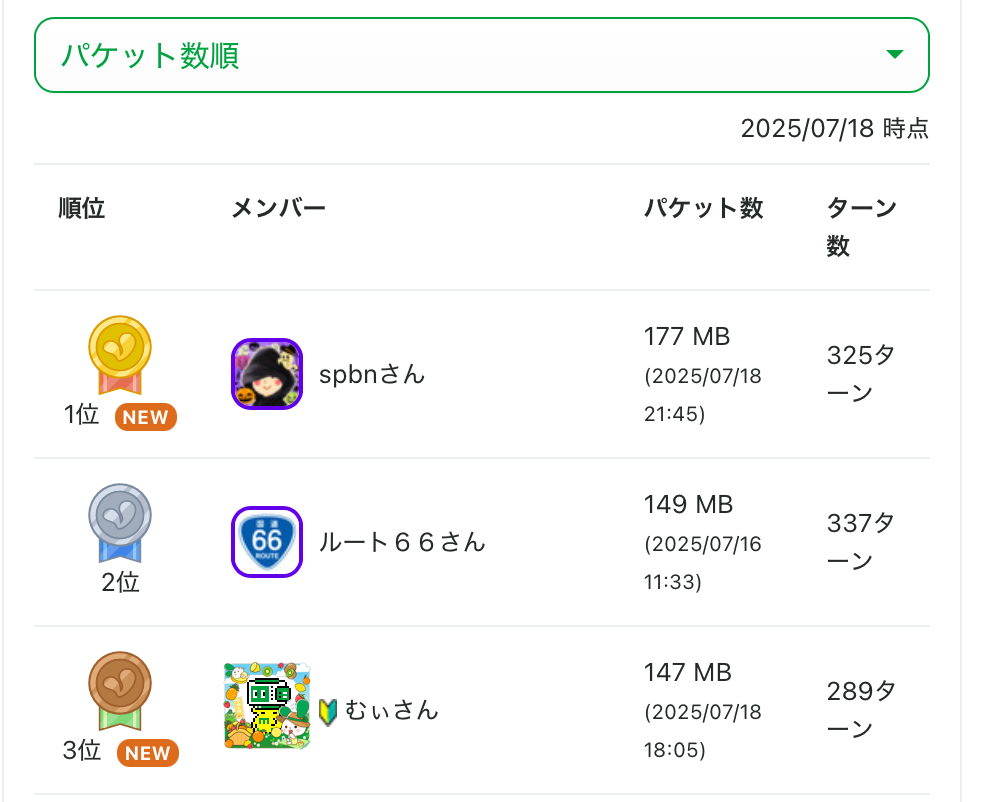Image resolution: width=985 pixels, height=802 pixels.
Task: Click the silver 2nd place medal
Action: (x=120, y=522)
